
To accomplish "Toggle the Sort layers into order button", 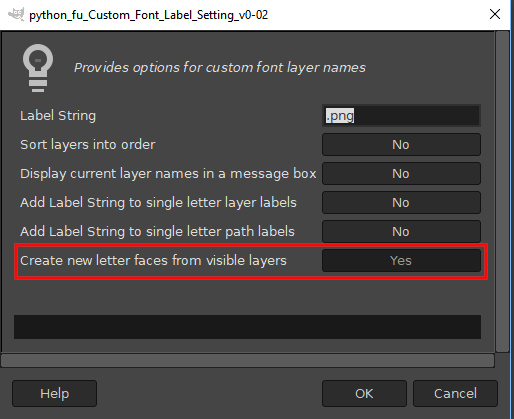I will coord(401,145).
